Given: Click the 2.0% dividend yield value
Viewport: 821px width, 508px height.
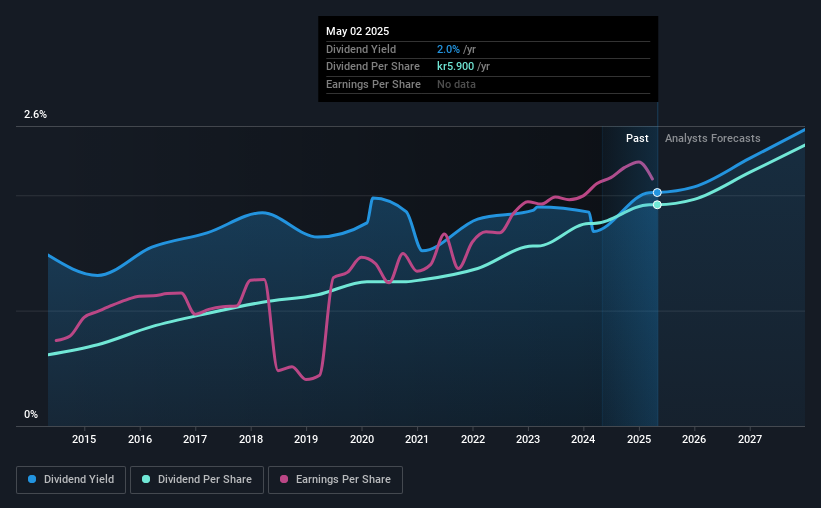Looking at the screenshot, I should coord(448,49).
